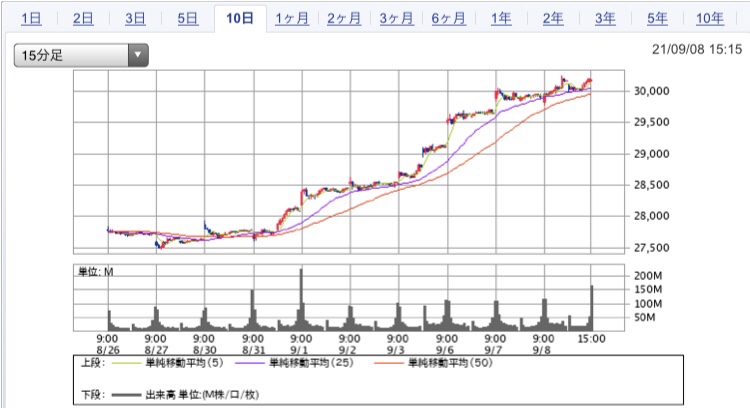The image size is (750, 408).
Task: Click the 29,000 price axis label
Action: [x=651, y=154]
